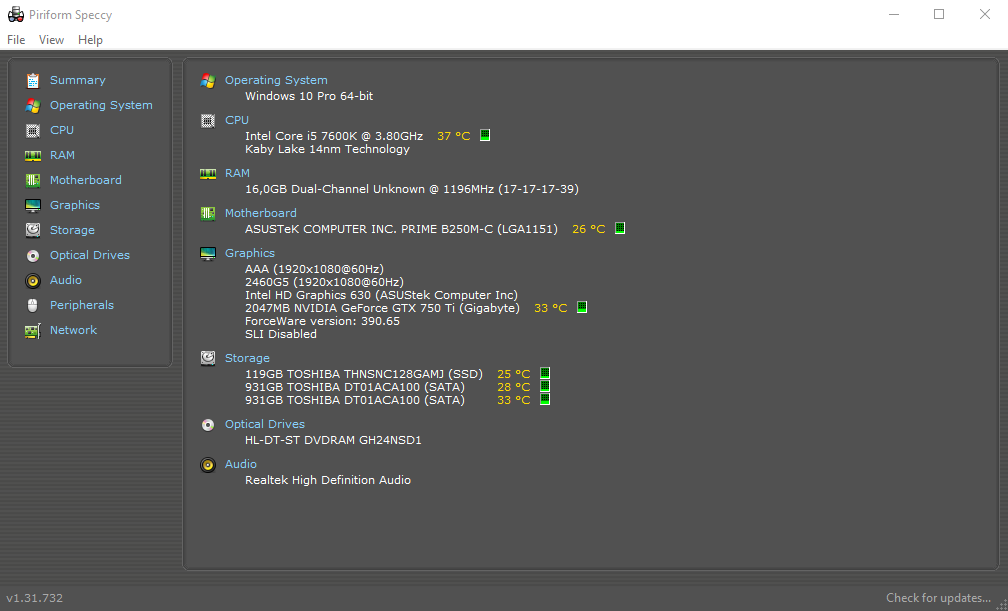Switch to Audio in sidebar

pos(66,280)
